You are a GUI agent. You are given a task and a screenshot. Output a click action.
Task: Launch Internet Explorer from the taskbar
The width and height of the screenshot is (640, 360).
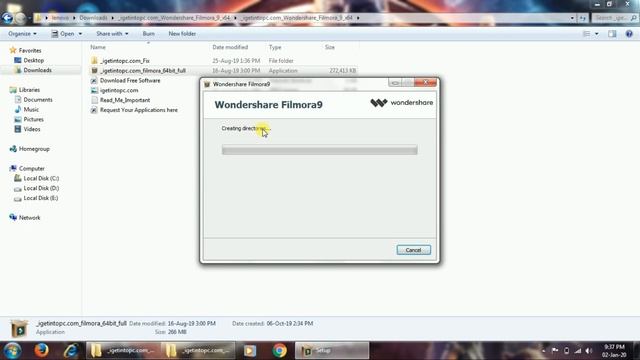[x=71, y=351]
